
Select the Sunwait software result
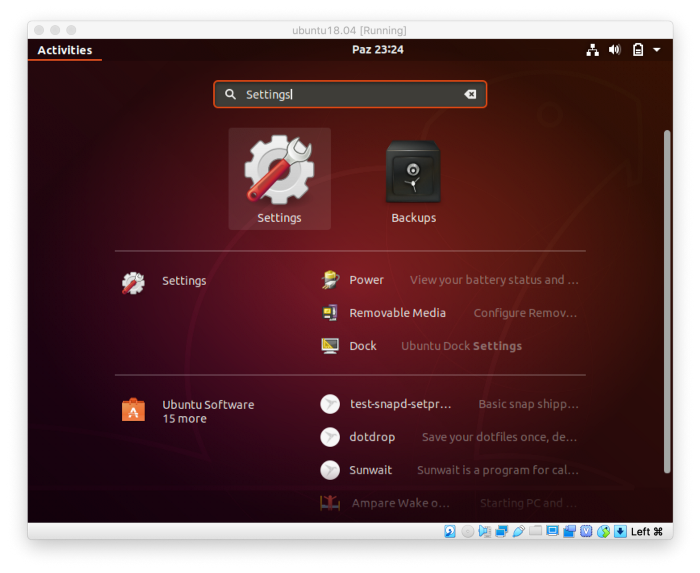tap(450, 470)
